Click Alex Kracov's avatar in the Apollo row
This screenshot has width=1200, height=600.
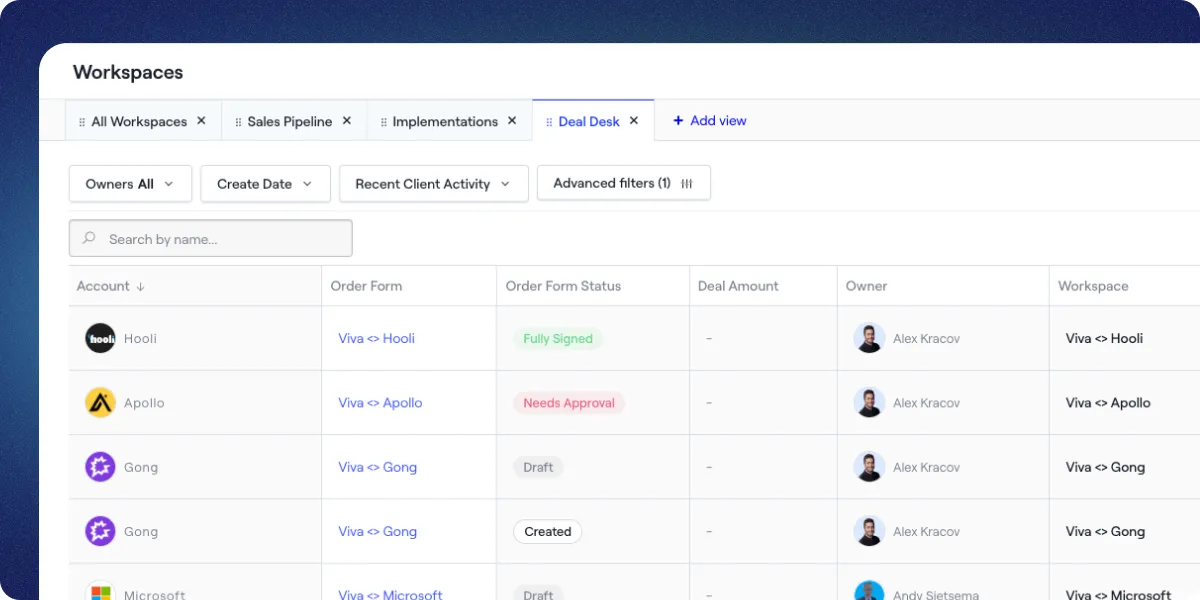(x=869, y=403)
